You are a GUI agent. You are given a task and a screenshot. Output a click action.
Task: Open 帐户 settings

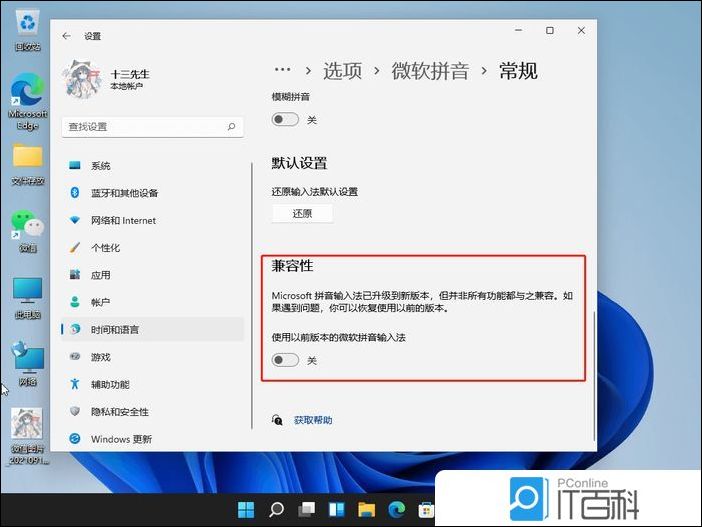click(152, 302)
